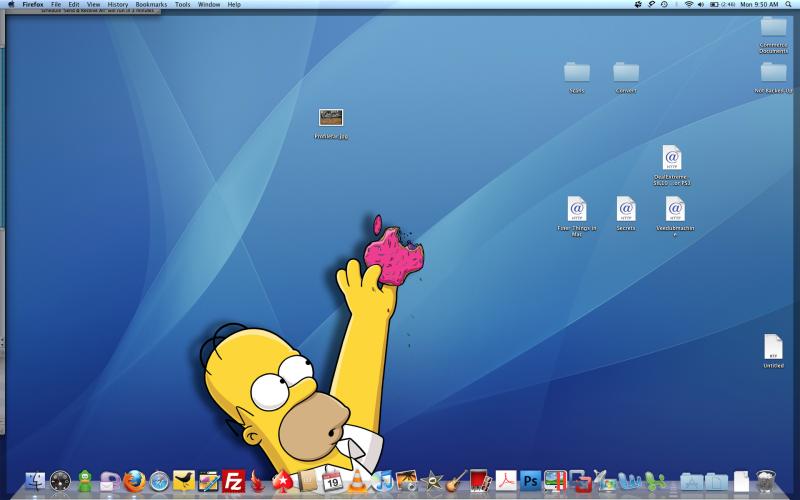Open the Trash in the dock
This screenshot has width=800, height=500.
pos(765,481)
